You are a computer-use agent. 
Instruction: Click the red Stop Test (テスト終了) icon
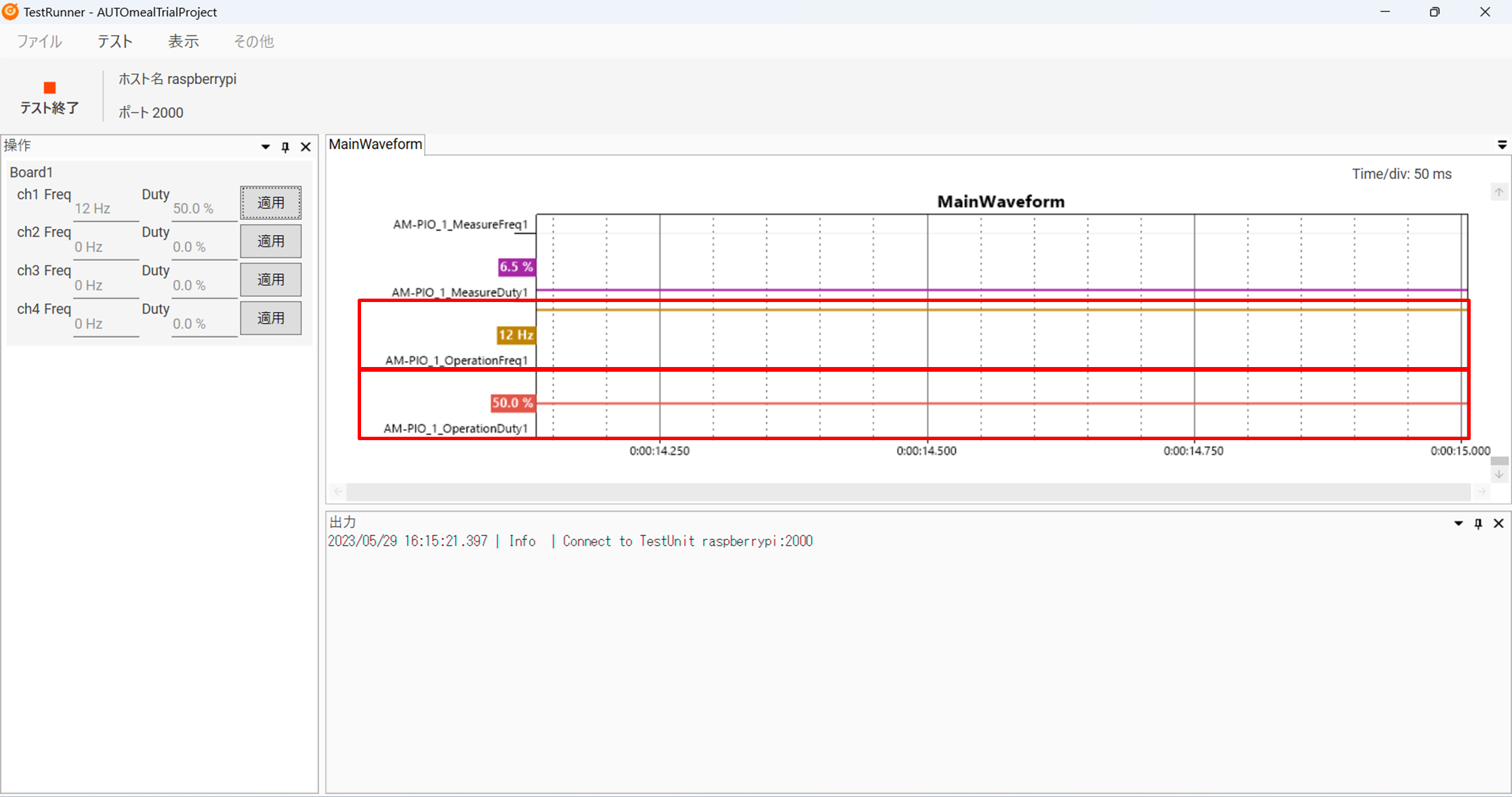49,88
